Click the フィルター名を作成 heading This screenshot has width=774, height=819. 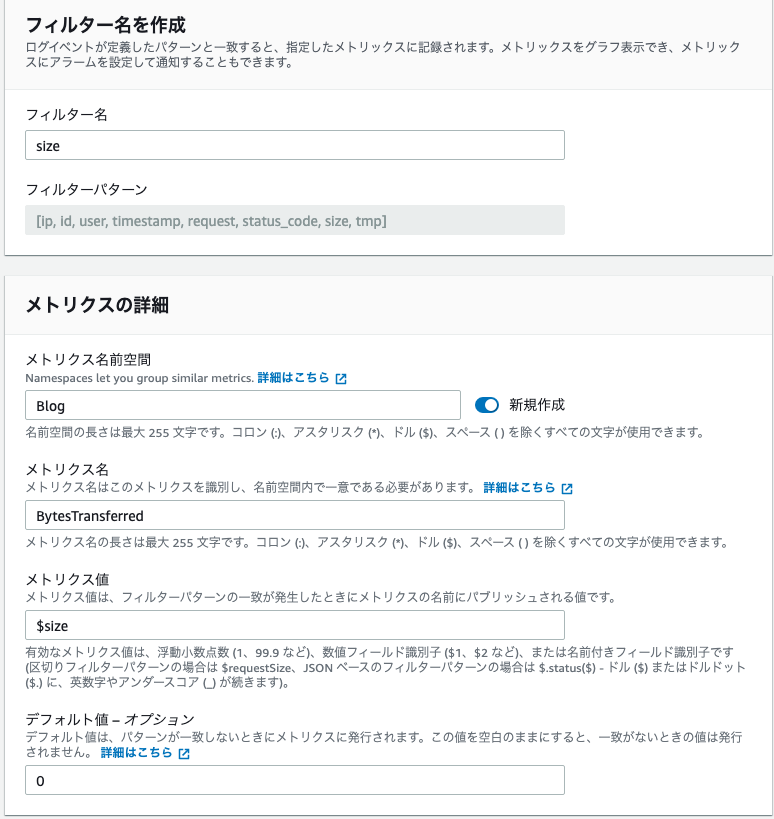105,25
